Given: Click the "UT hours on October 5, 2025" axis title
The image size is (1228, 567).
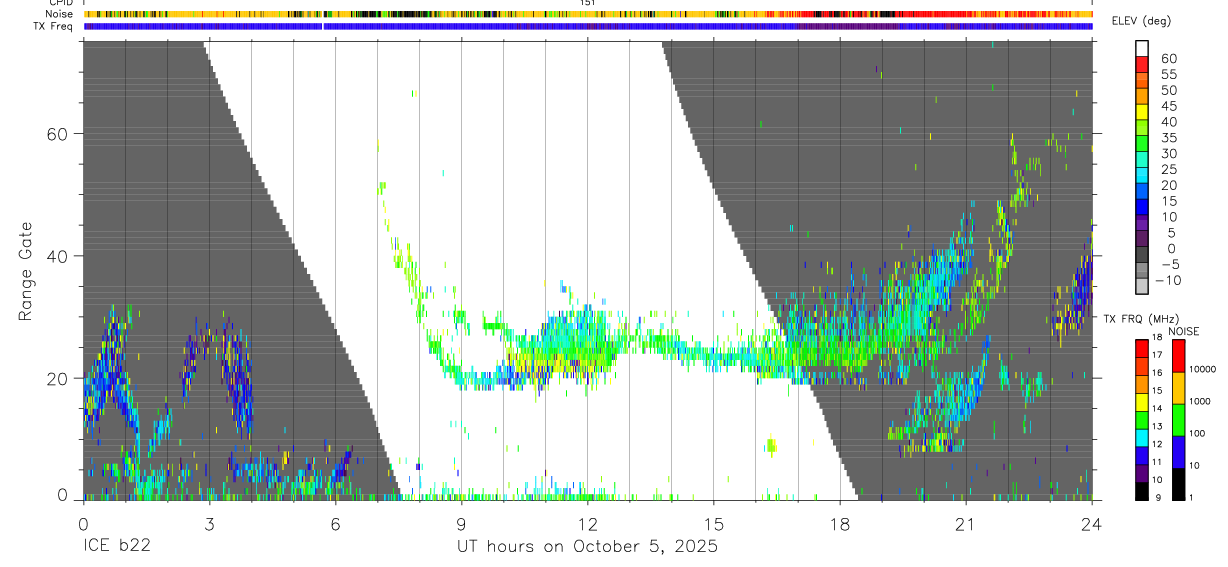Looking at the screenshot, I should tap(588, 547).
